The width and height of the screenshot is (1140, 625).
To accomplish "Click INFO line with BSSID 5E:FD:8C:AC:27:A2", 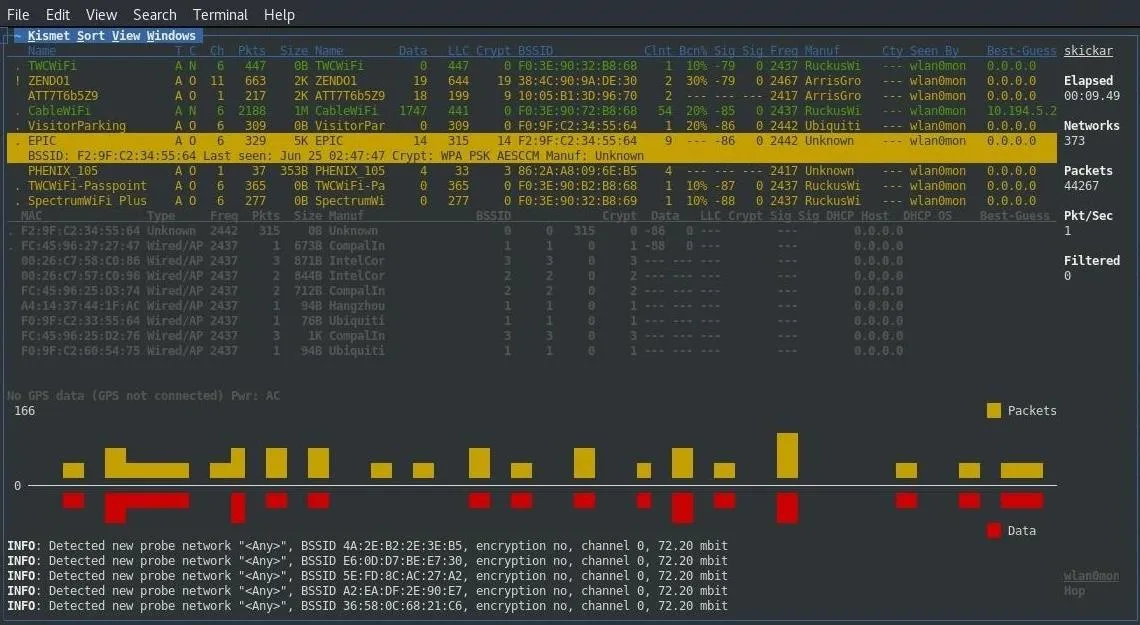I will pos(367,576).
